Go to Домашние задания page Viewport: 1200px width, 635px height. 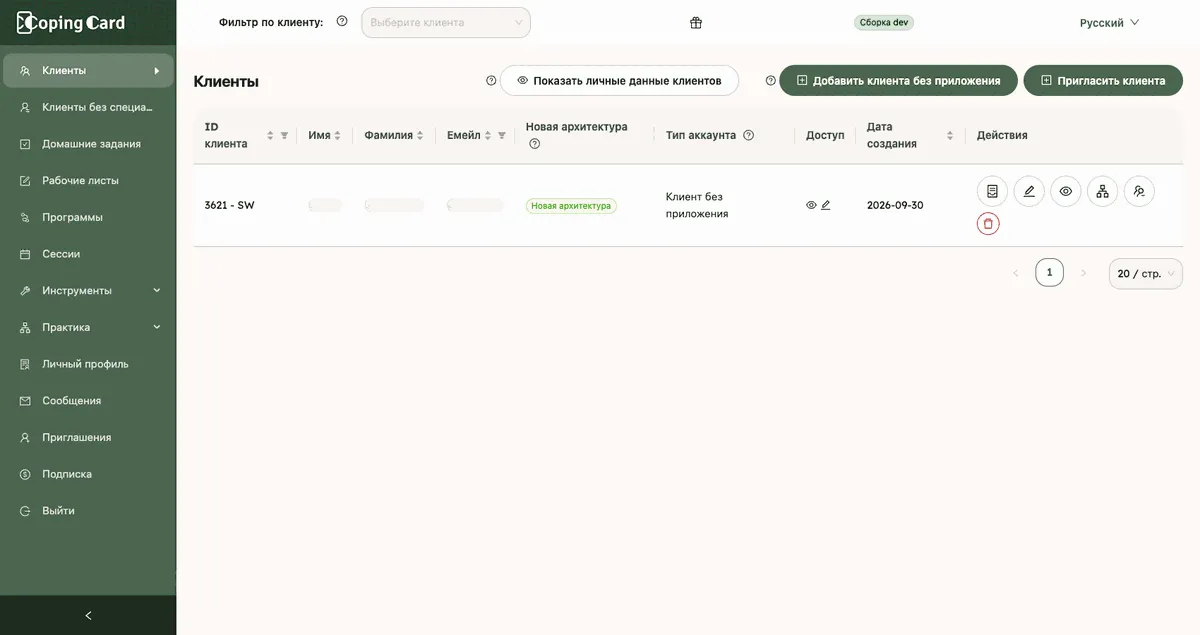click(x=88, y=144)
